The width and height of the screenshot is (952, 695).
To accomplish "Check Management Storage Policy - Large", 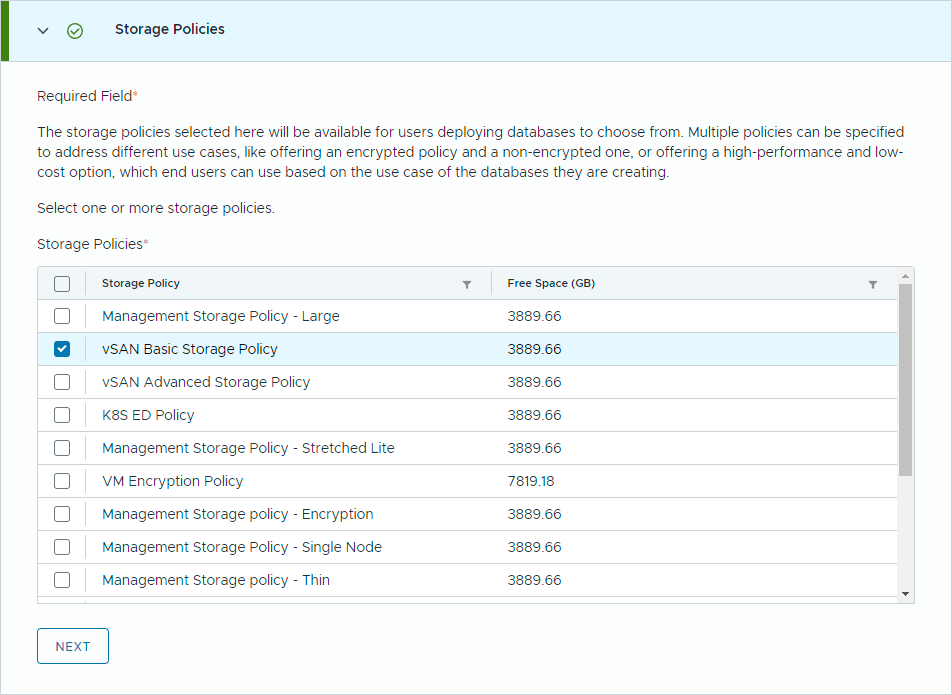I will click(62, 316).
